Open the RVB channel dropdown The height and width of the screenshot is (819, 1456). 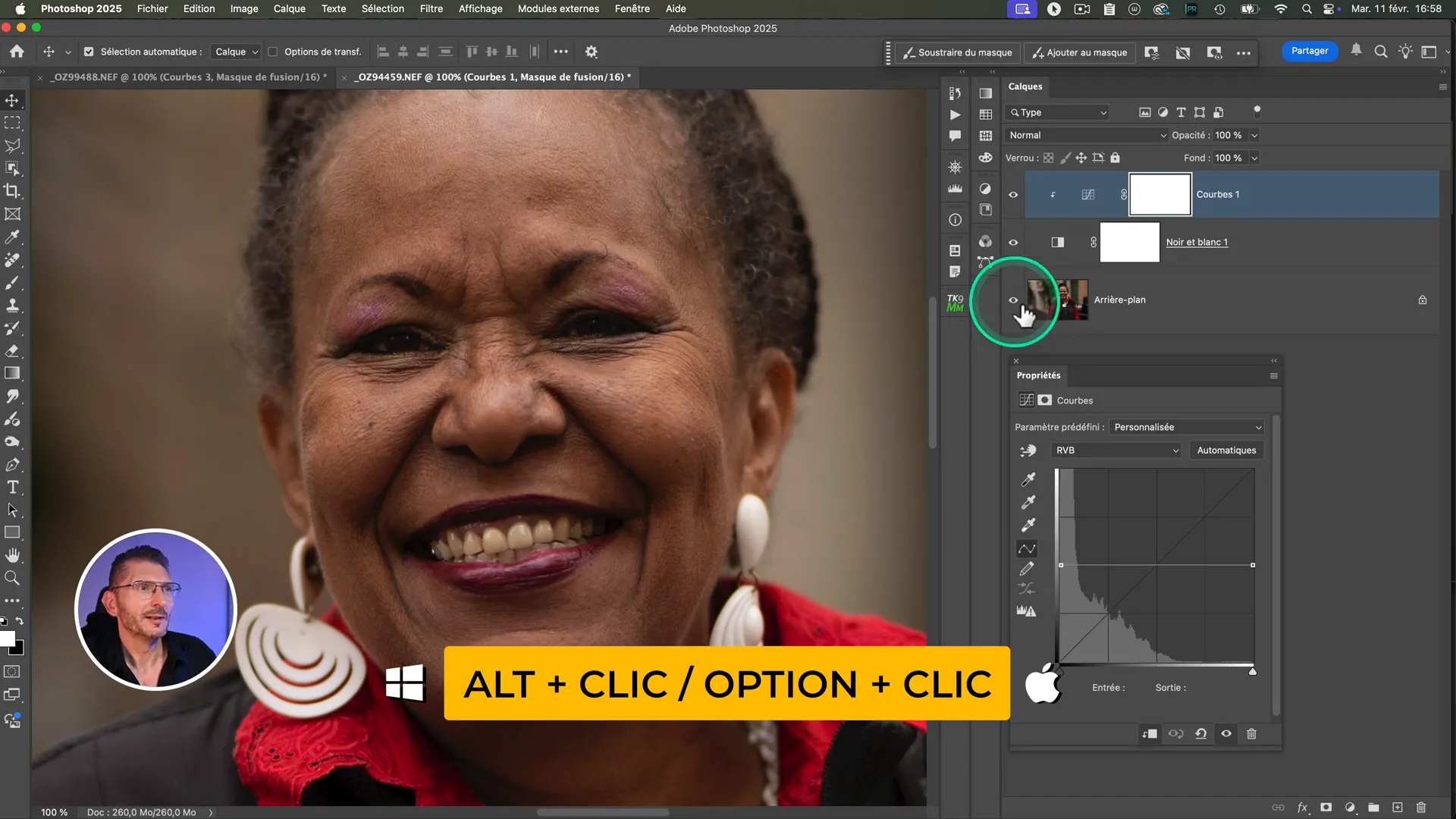pyautogui.click(x=1116, y=450)
